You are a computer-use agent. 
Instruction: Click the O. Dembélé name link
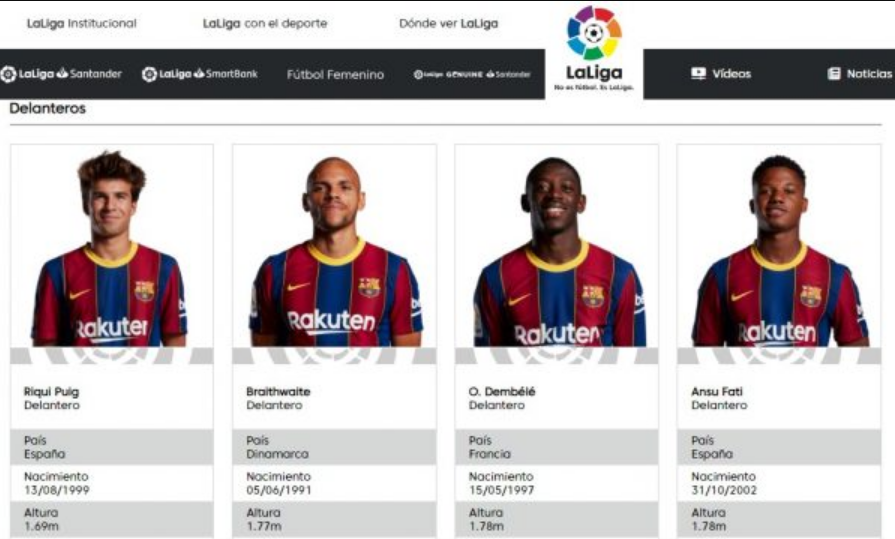point(502,392)
